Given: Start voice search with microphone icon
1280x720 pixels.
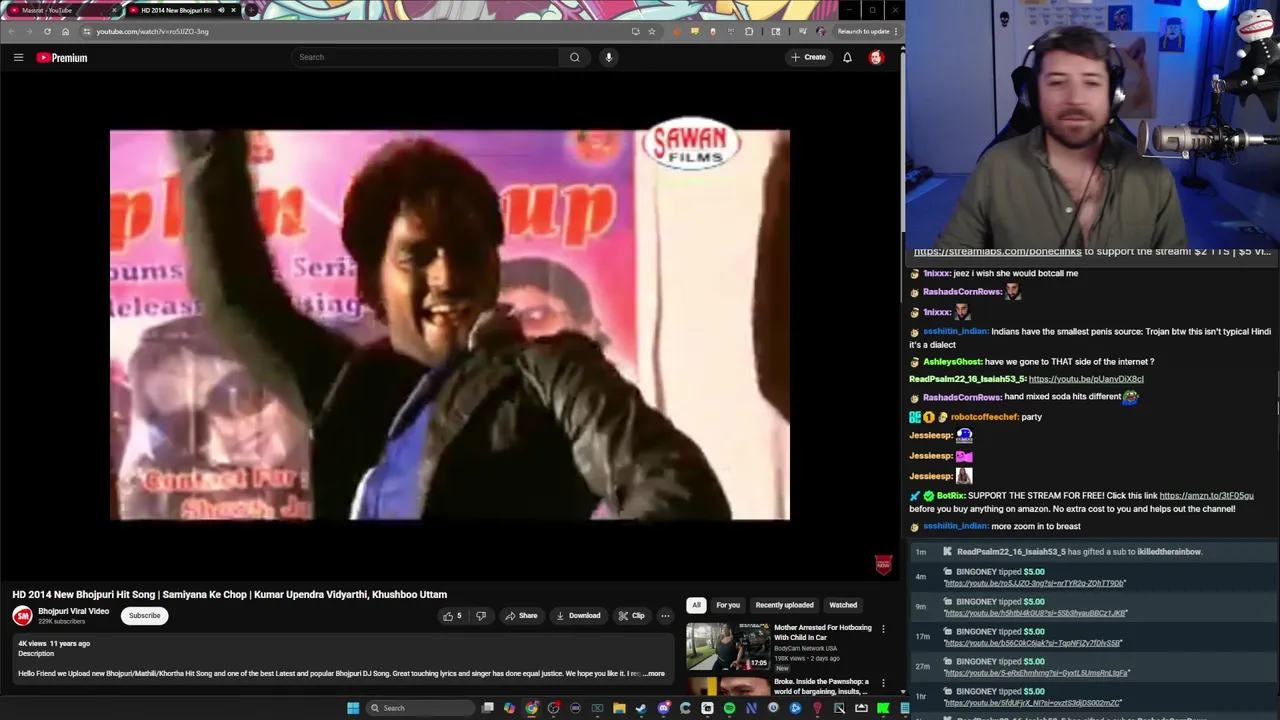Looking at the screenshot, I should (x=608, y=57).
